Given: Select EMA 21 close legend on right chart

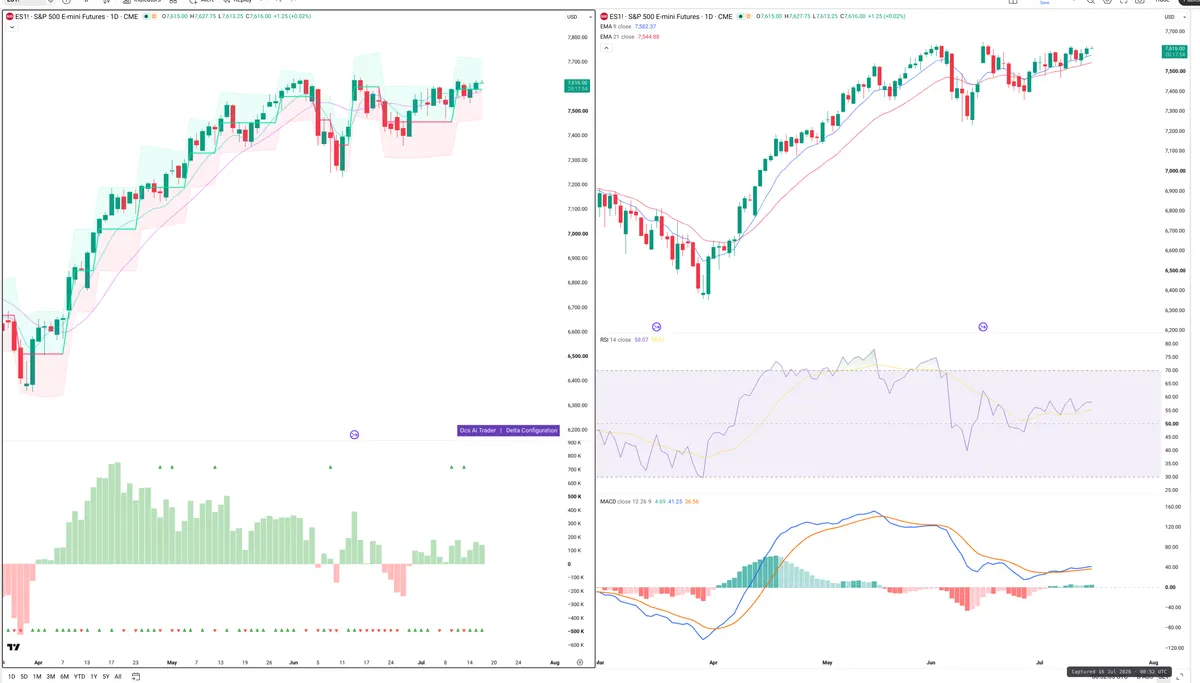Looking at the screenshot, I should pos(618,37).
